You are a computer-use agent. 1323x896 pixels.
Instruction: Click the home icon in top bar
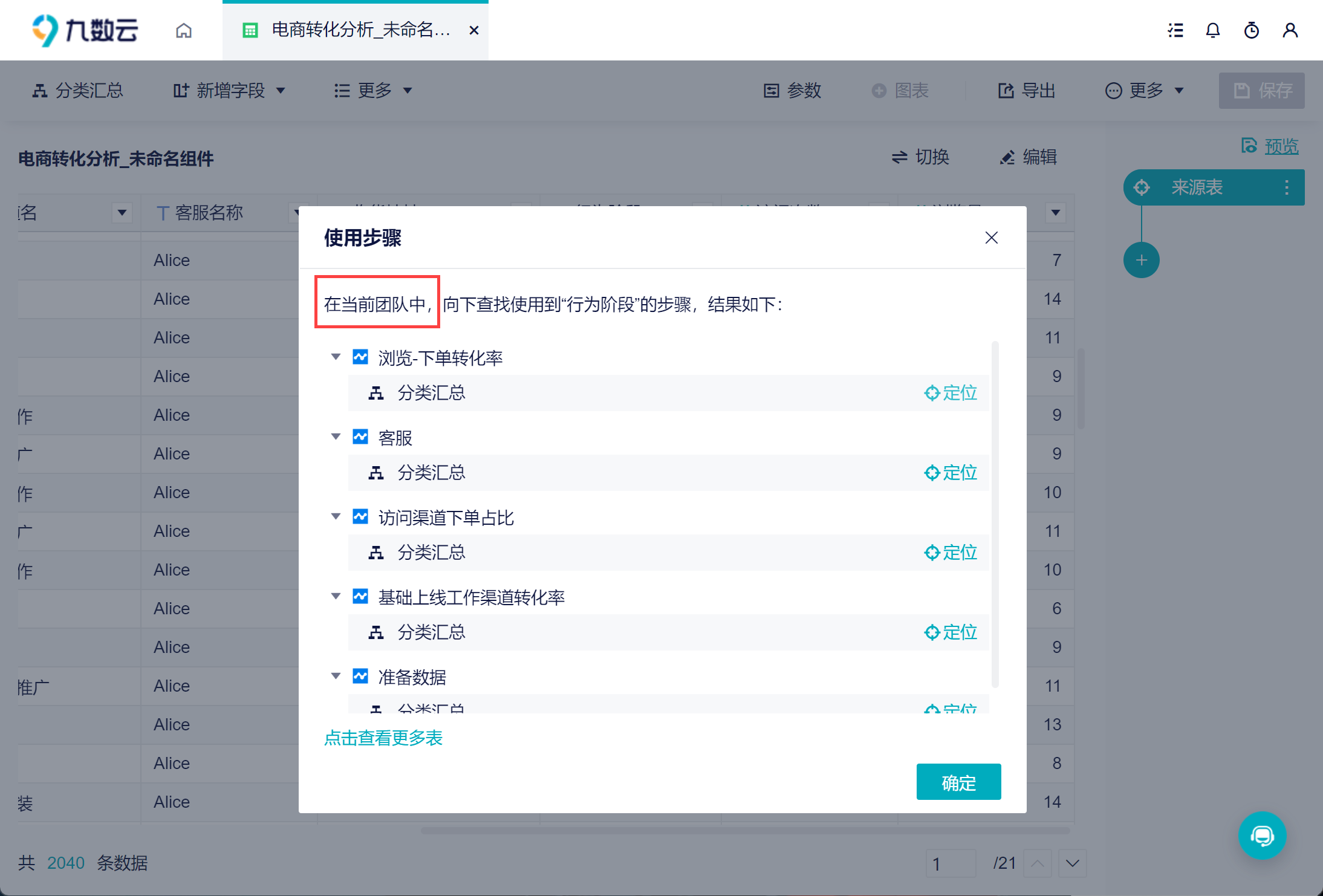(184, 30)
